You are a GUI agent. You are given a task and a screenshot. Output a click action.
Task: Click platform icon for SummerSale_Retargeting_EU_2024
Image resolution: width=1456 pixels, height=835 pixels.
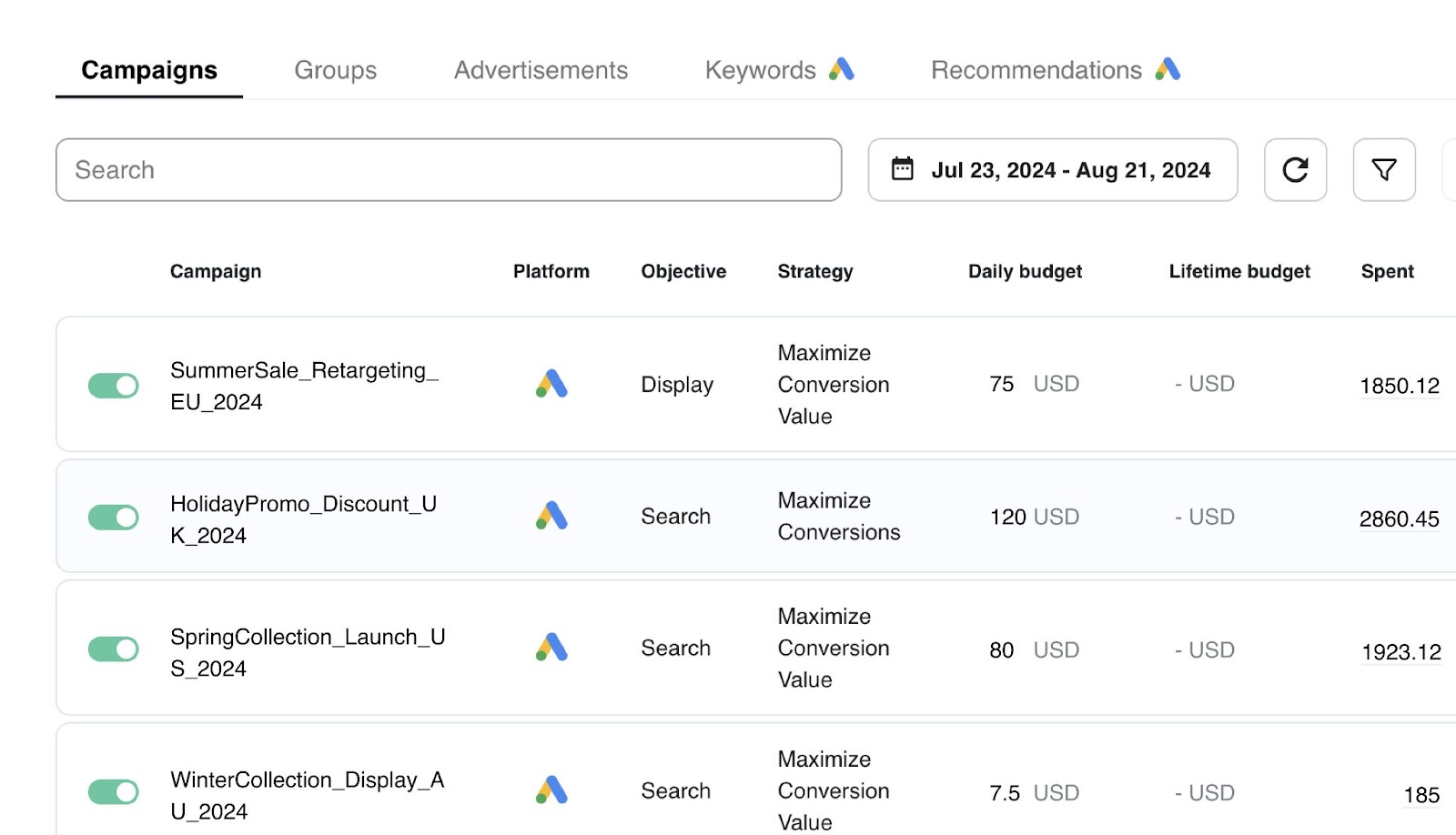click(551, 384)
